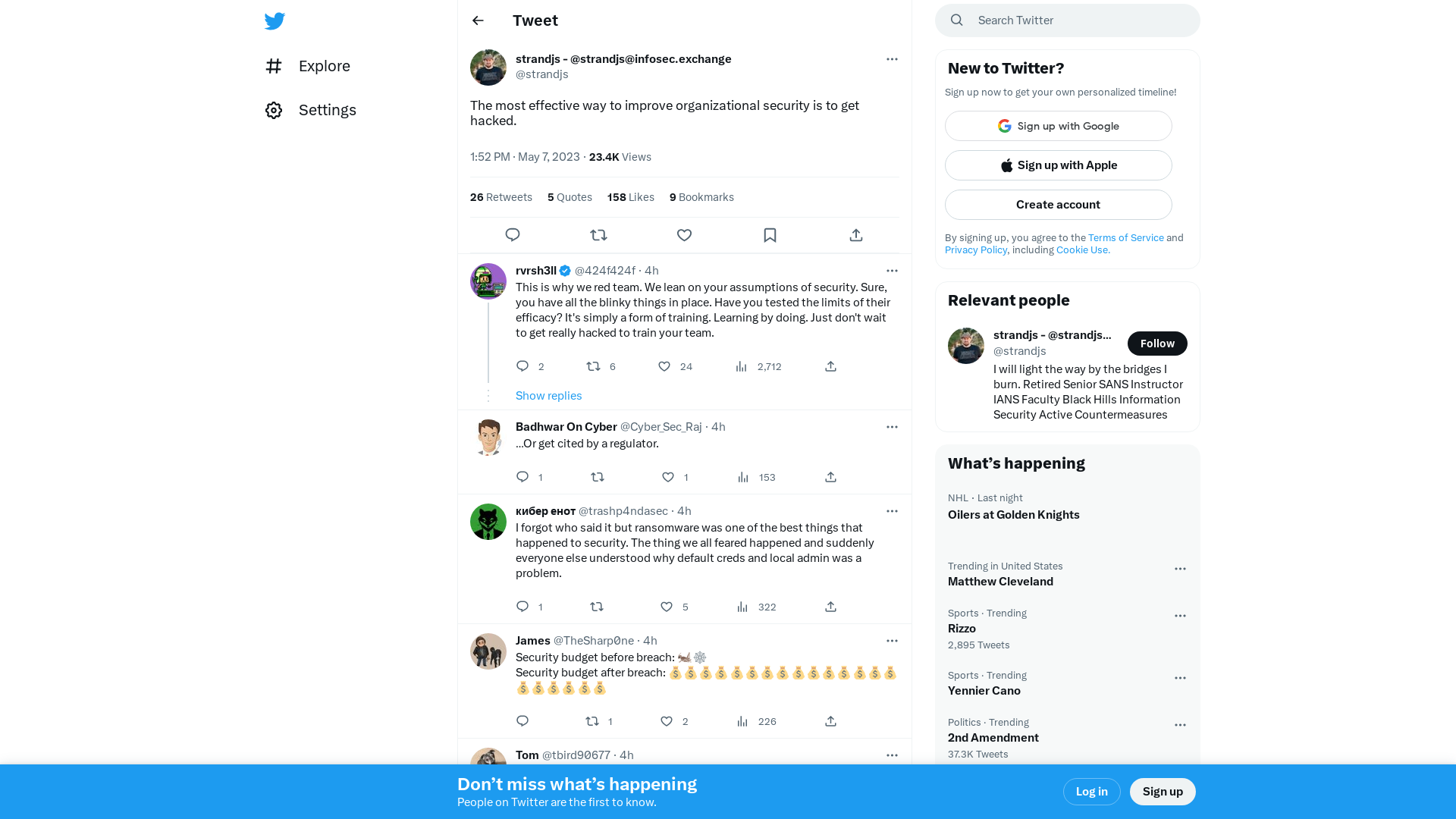This screenshot has height=819, width=1456.
Task: Click the Explore menu item in sidebar
Action: coord(312,65)
